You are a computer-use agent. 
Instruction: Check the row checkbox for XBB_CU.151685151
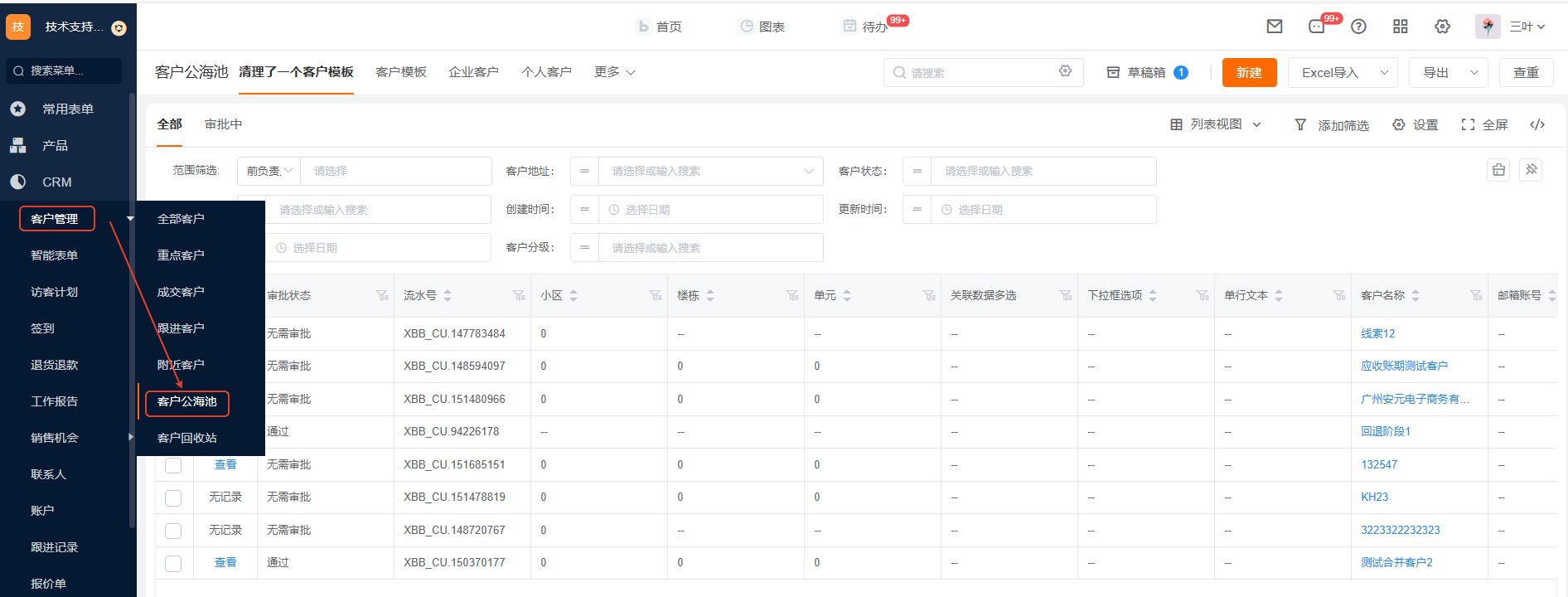pyautogui.click(x=173, y=465)
